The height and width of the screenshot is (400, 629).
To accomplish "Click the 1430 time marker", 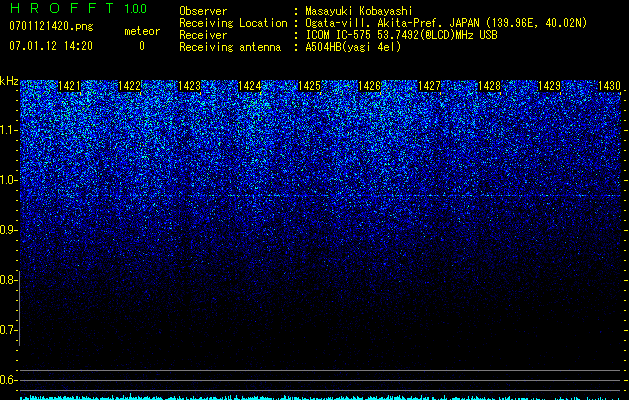I will [609, 86].
